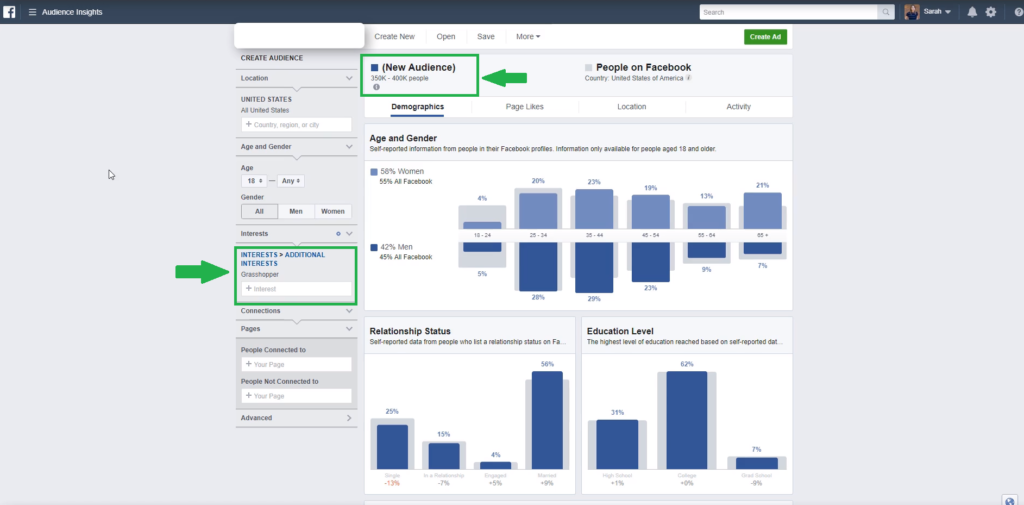
Task: Open the settings gear icon
Action: pyautogui.click(x=991, y=12)
